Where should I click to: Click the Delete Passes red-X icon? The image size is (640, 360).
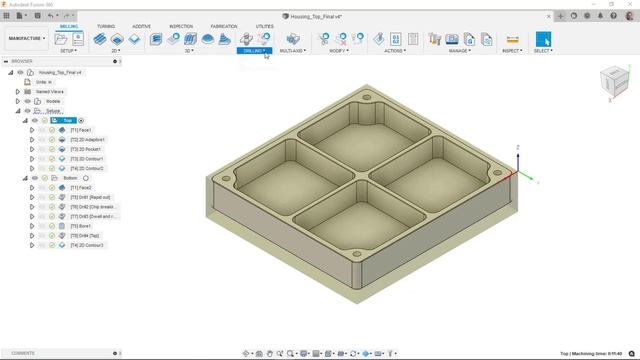click(x=340, y=39)
